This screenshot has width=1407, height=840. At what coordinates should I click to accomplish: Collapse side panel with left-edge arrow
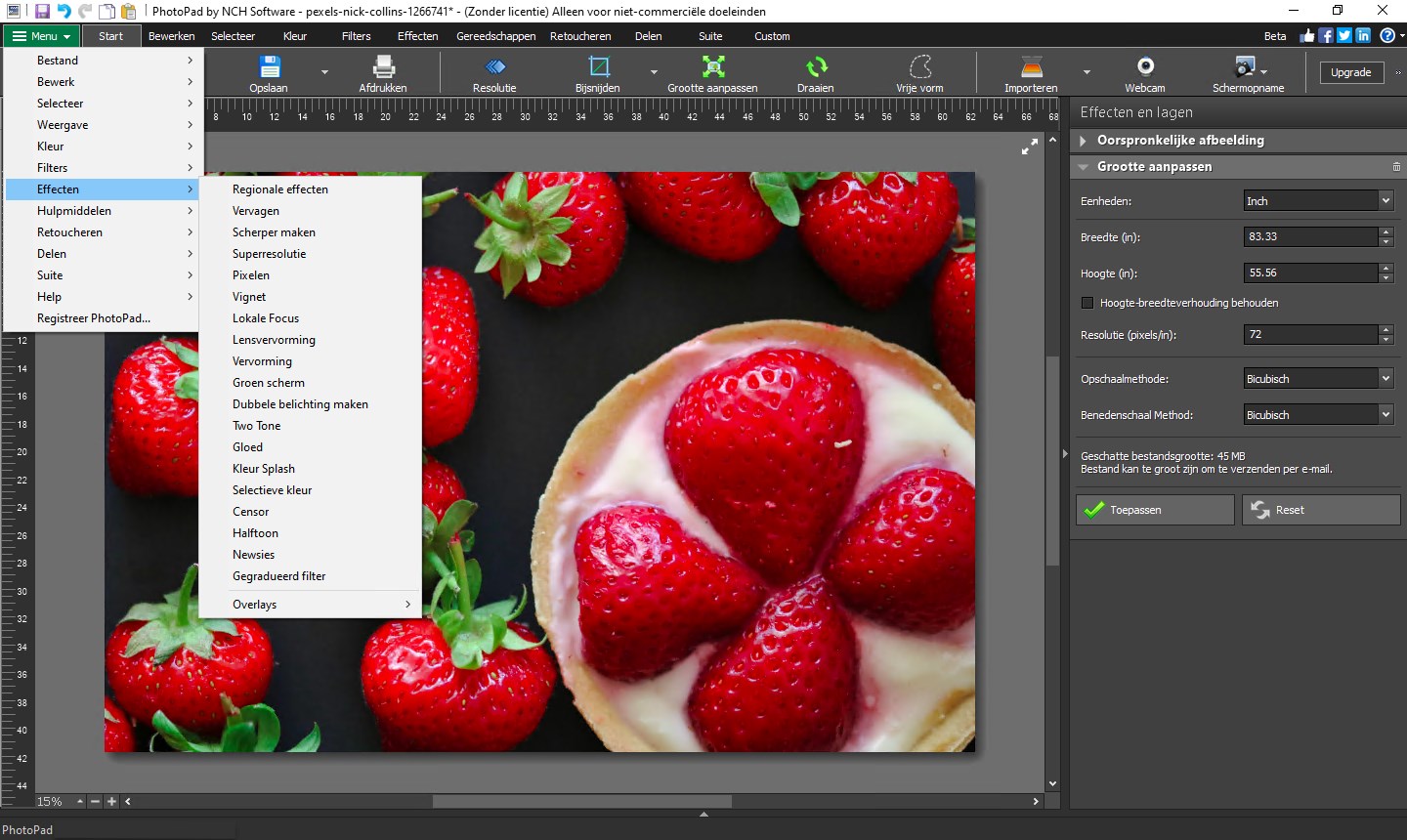(x=1065, y=453)
